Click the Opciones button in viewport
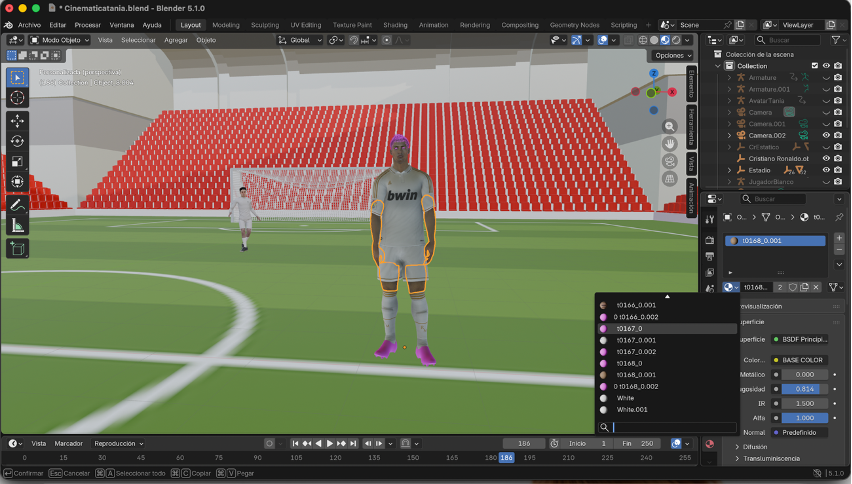 point(672,55)
